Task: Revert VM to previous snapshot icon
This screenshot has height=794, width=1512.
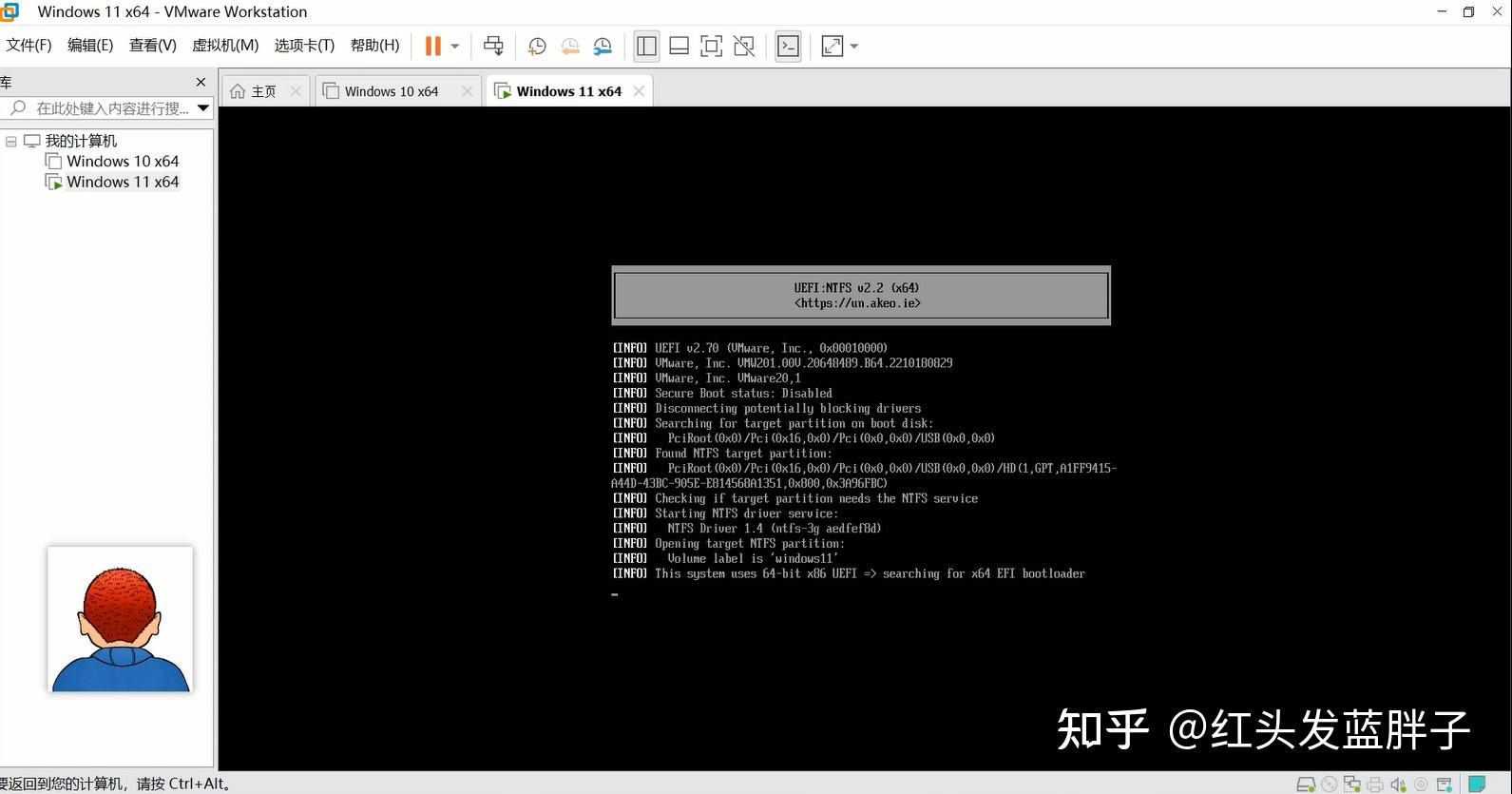Action: [x=570, y=46]
